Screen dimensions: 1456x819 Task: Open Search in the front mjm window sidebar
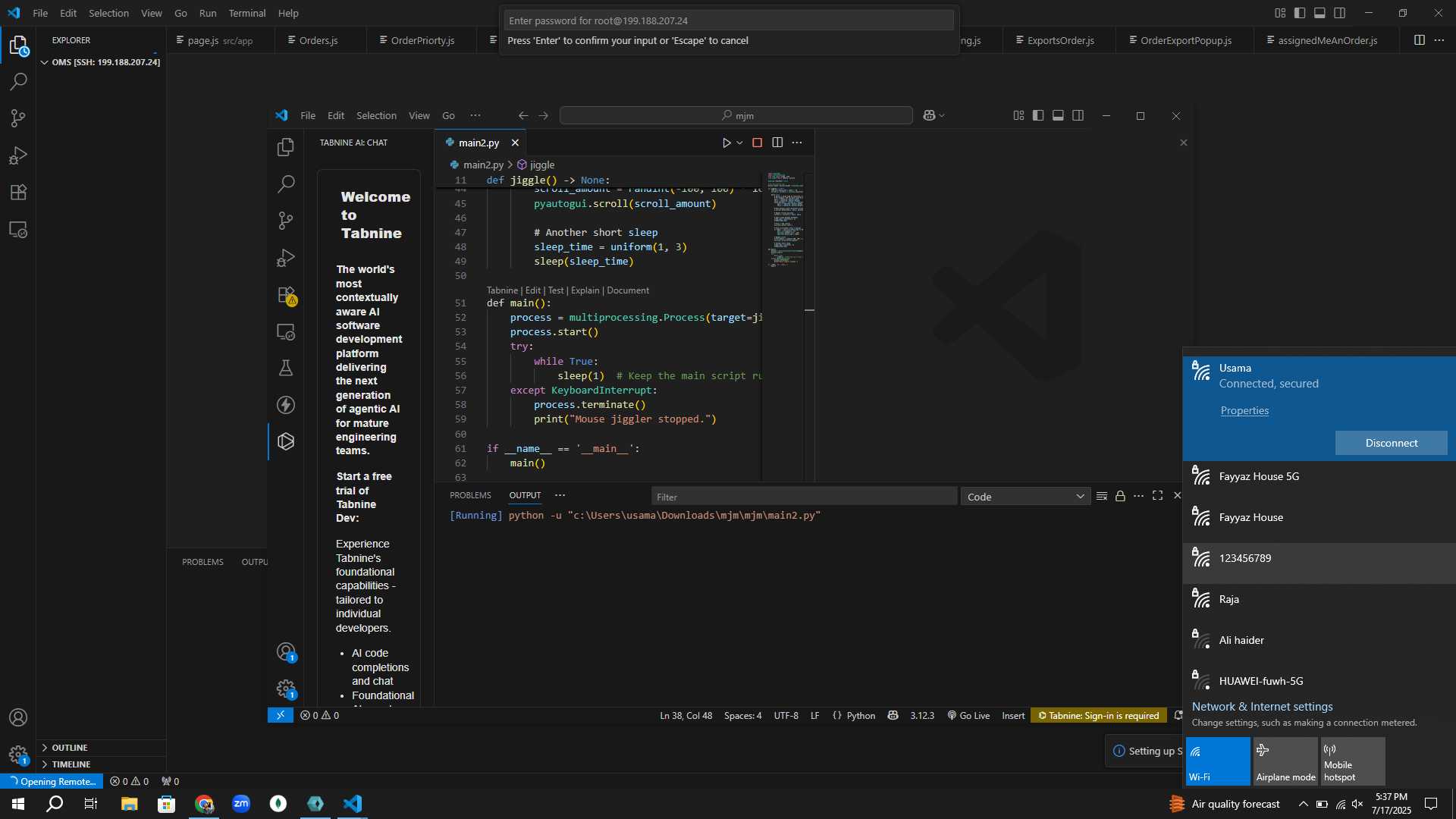point(286,184)
